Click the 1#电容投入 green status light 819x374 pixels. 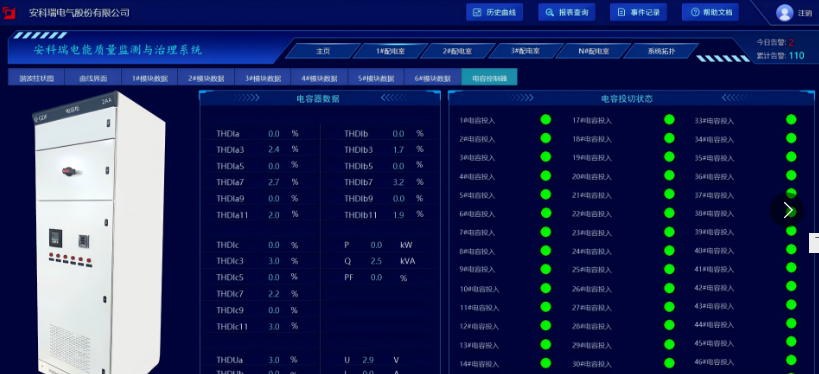click(545, 120)
